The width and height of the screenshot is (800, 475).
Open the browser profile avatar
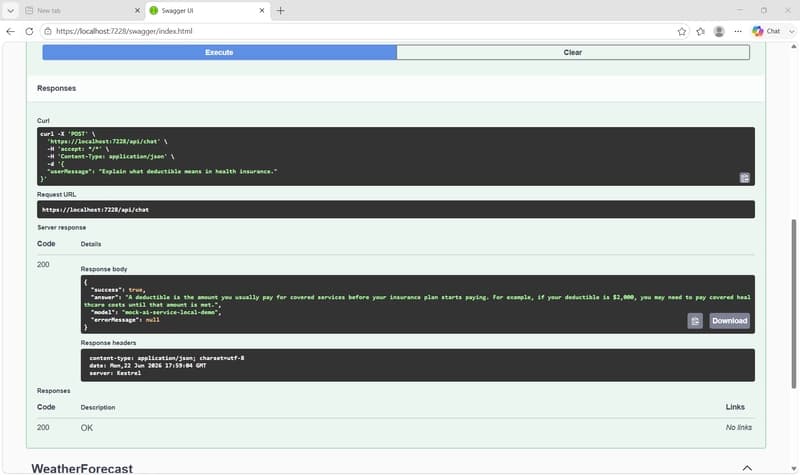coord(719,31)
